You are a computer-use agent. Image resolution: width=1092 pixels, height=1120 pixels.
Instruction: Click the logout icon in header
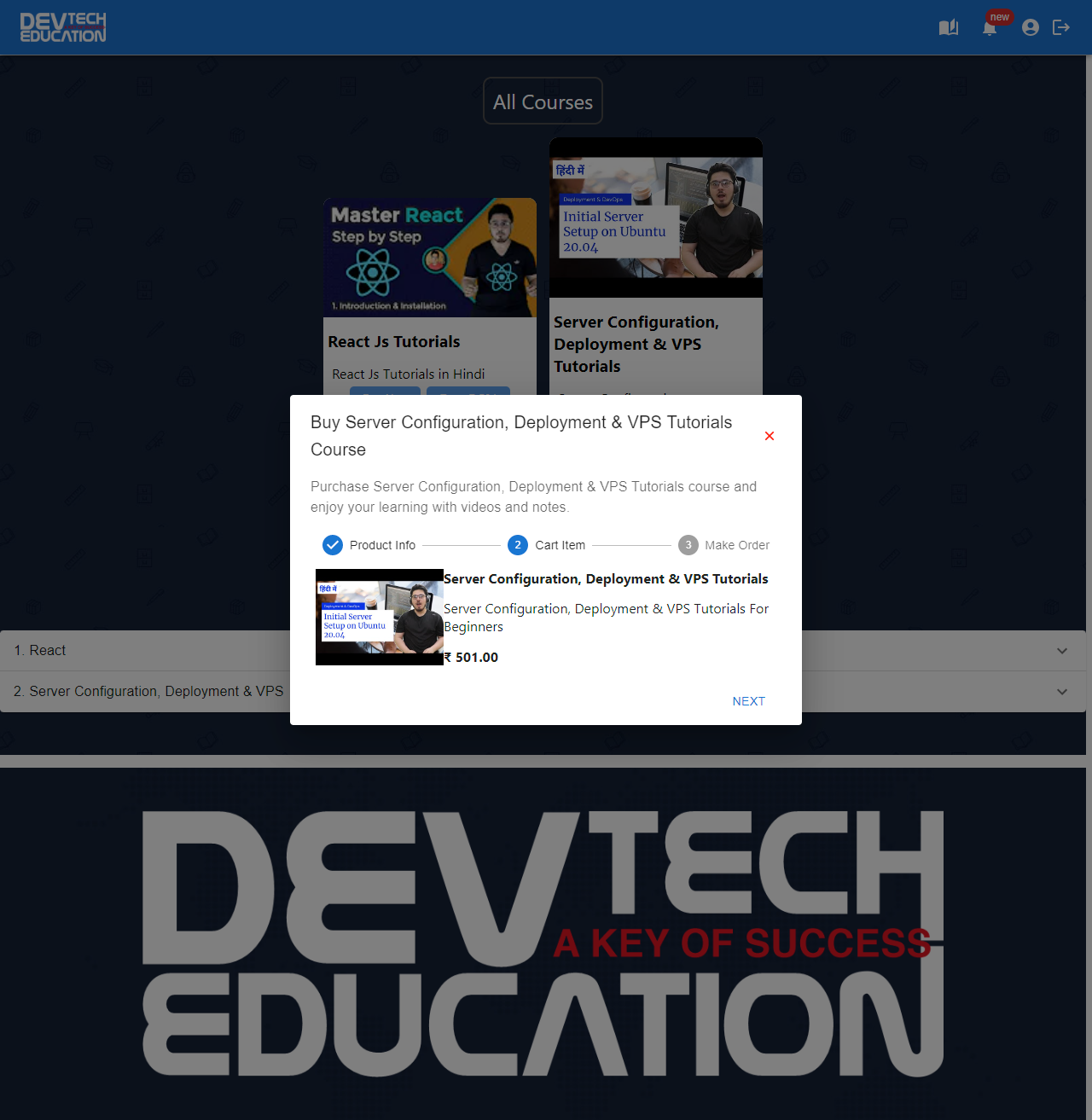[x=1061, y=27]
